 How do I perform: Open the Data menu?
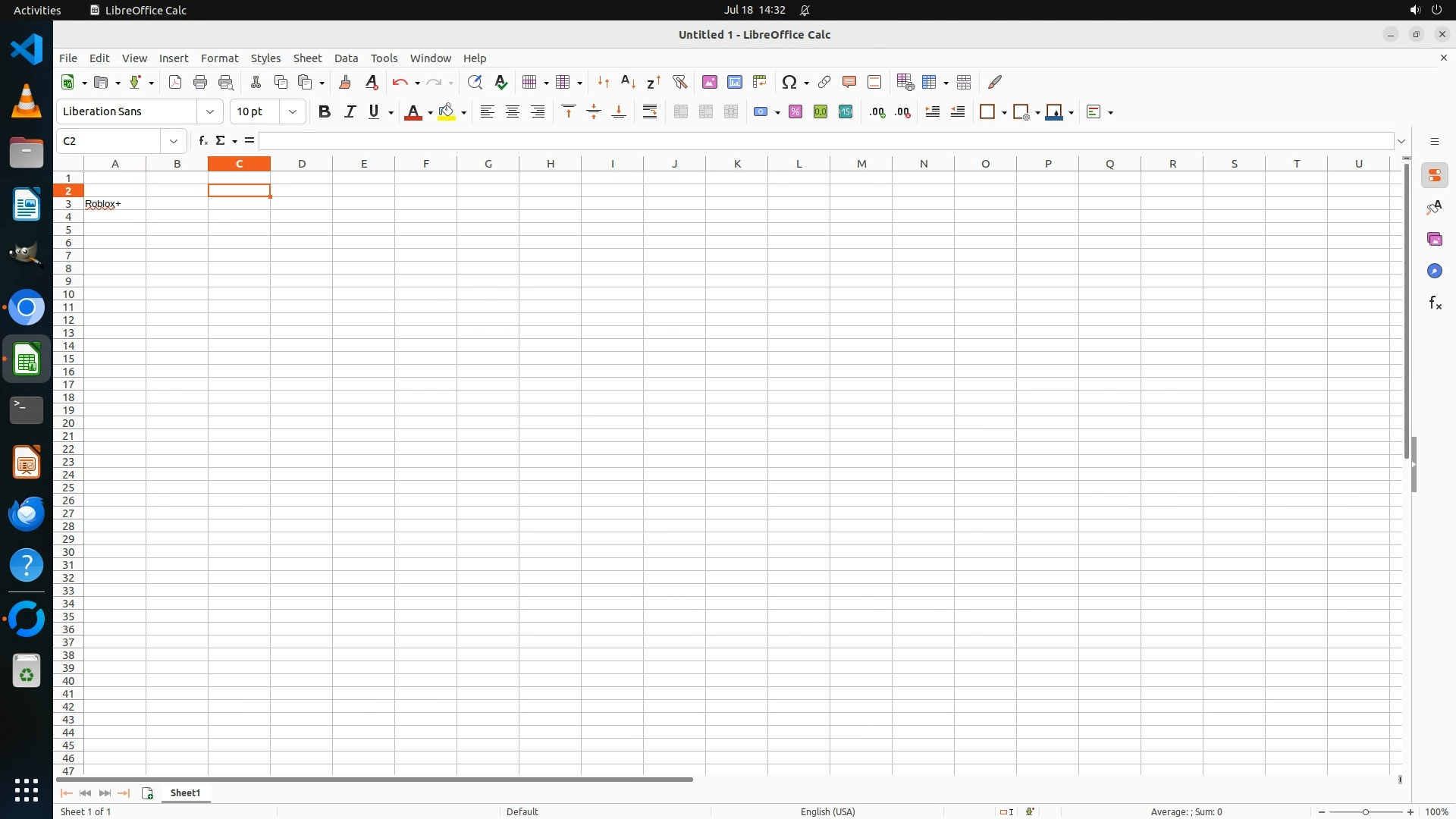pos(346,58)
